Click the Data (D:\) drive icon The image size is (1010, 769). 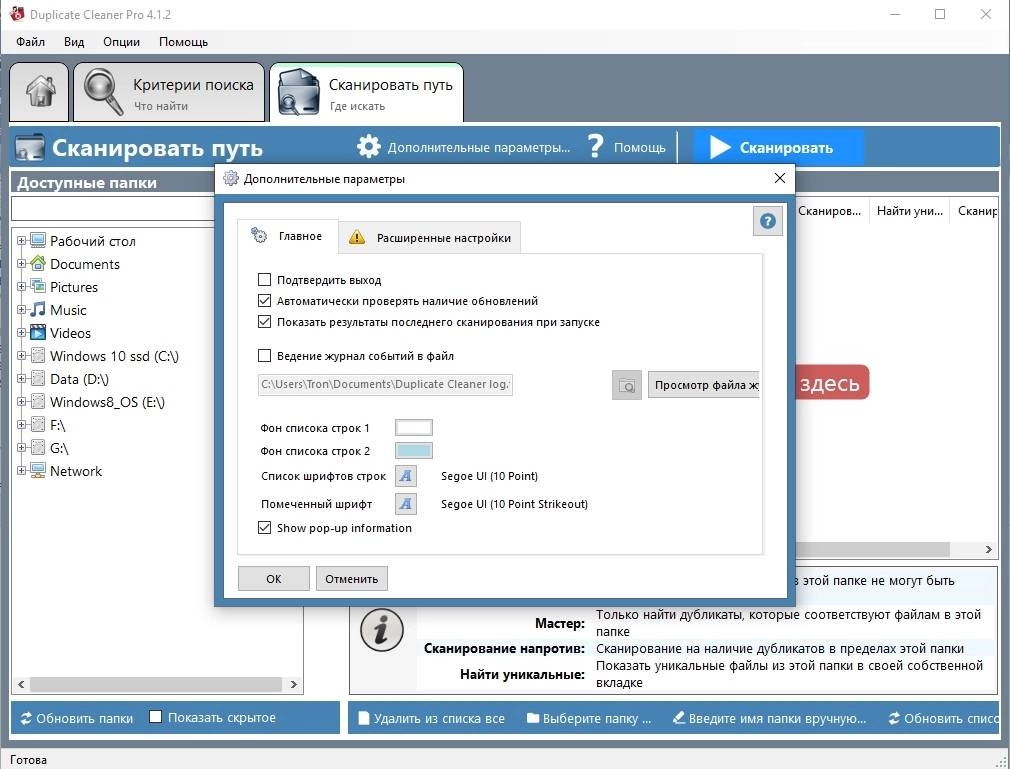coord(38,379)
